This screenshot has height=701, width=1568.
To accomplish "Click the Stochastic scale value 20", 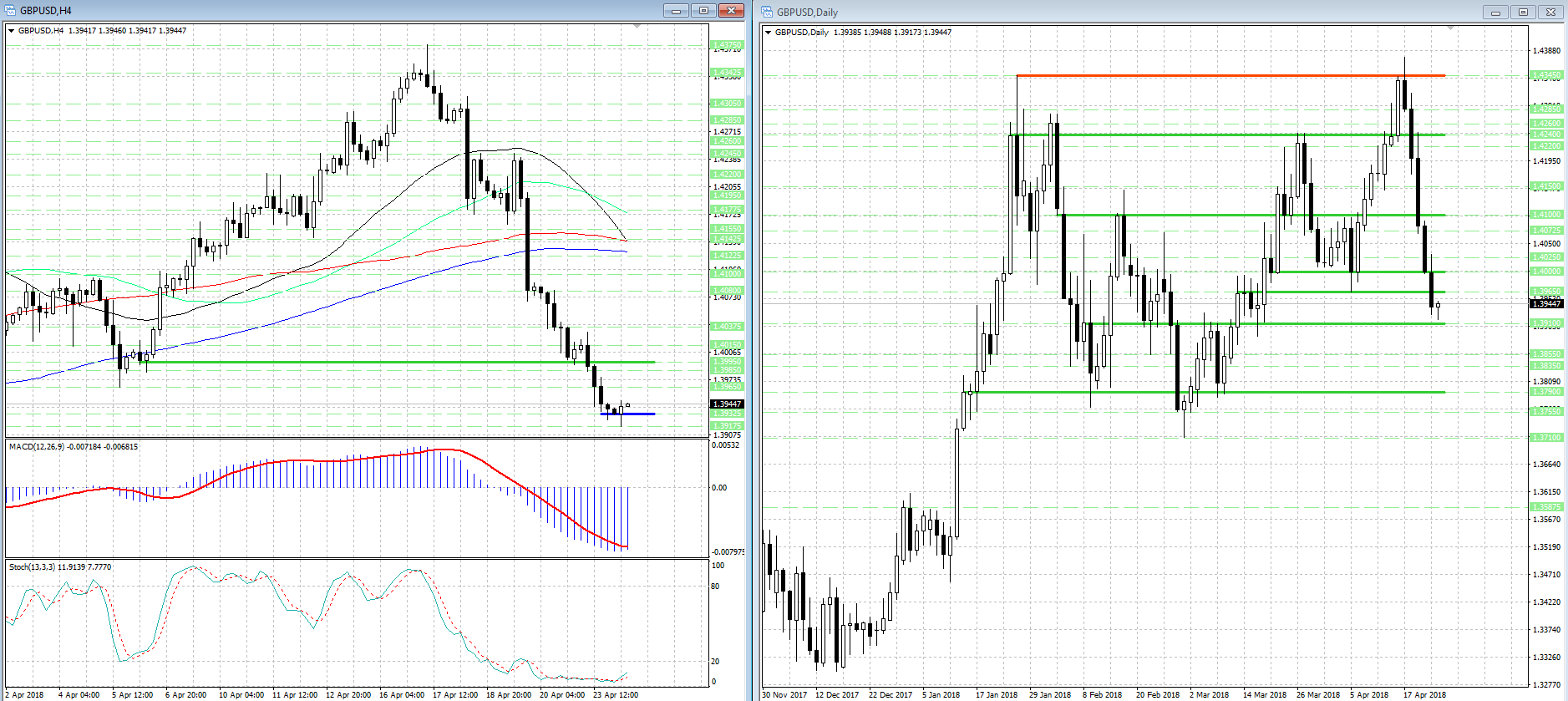I will (715, 662).
